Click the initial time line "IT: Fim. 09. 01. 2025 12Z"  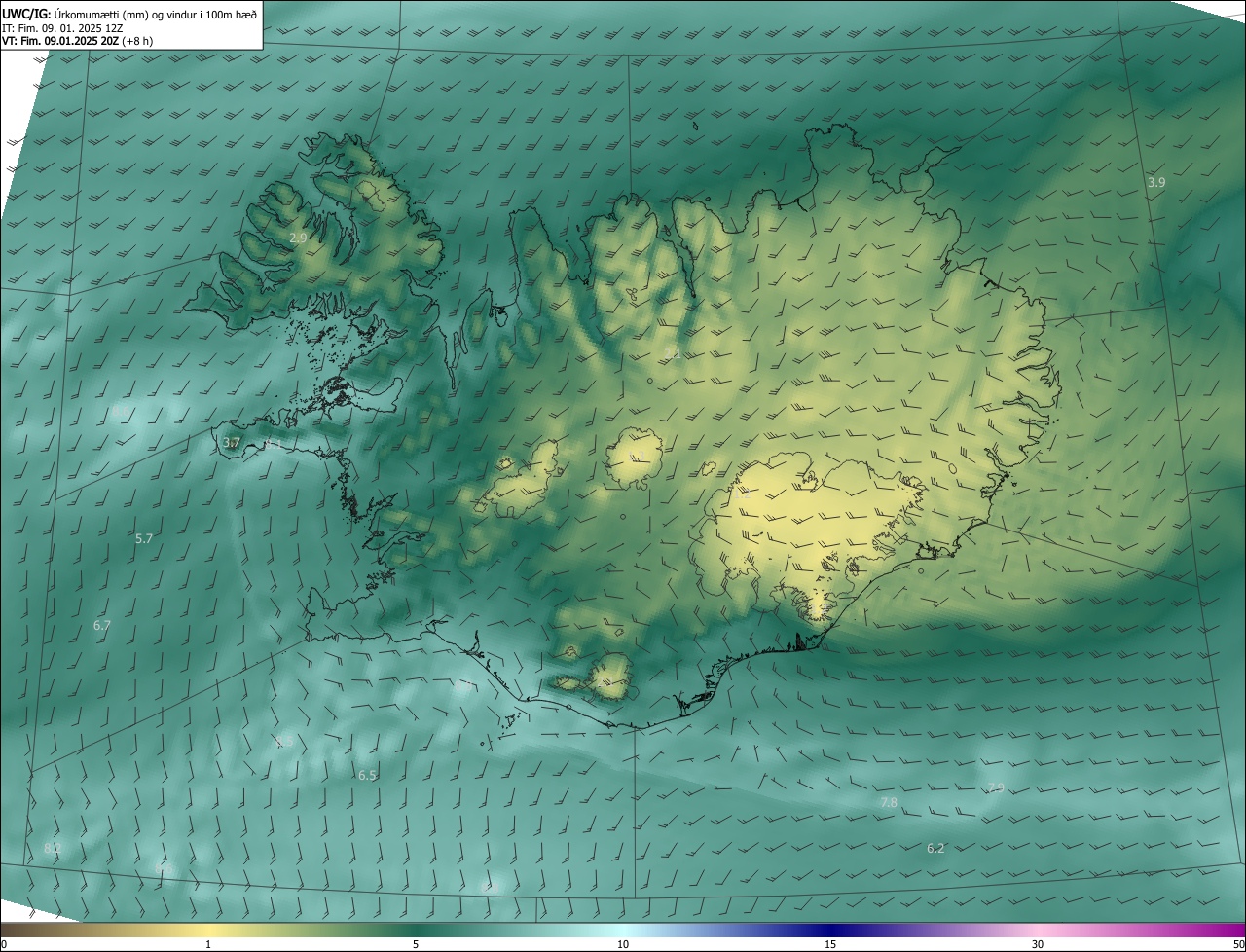pos(62,27)
